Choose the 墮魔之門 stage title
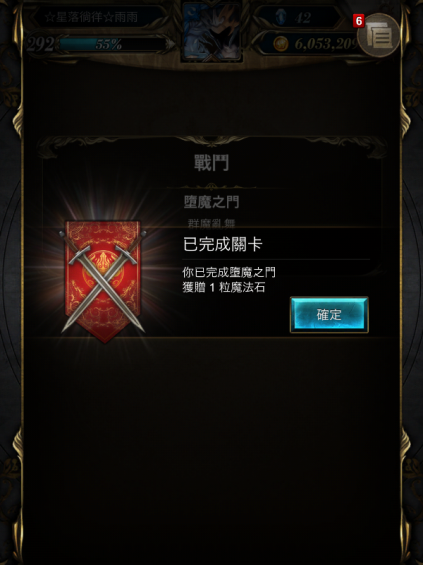This screenshot has height=565, width=423. [212, 202]
